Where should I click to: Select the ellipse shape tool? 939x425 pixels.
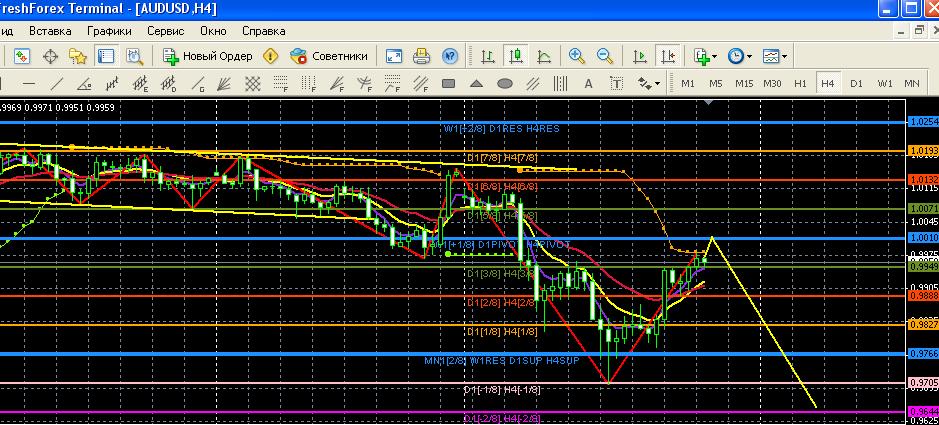(x=504, y=84)
